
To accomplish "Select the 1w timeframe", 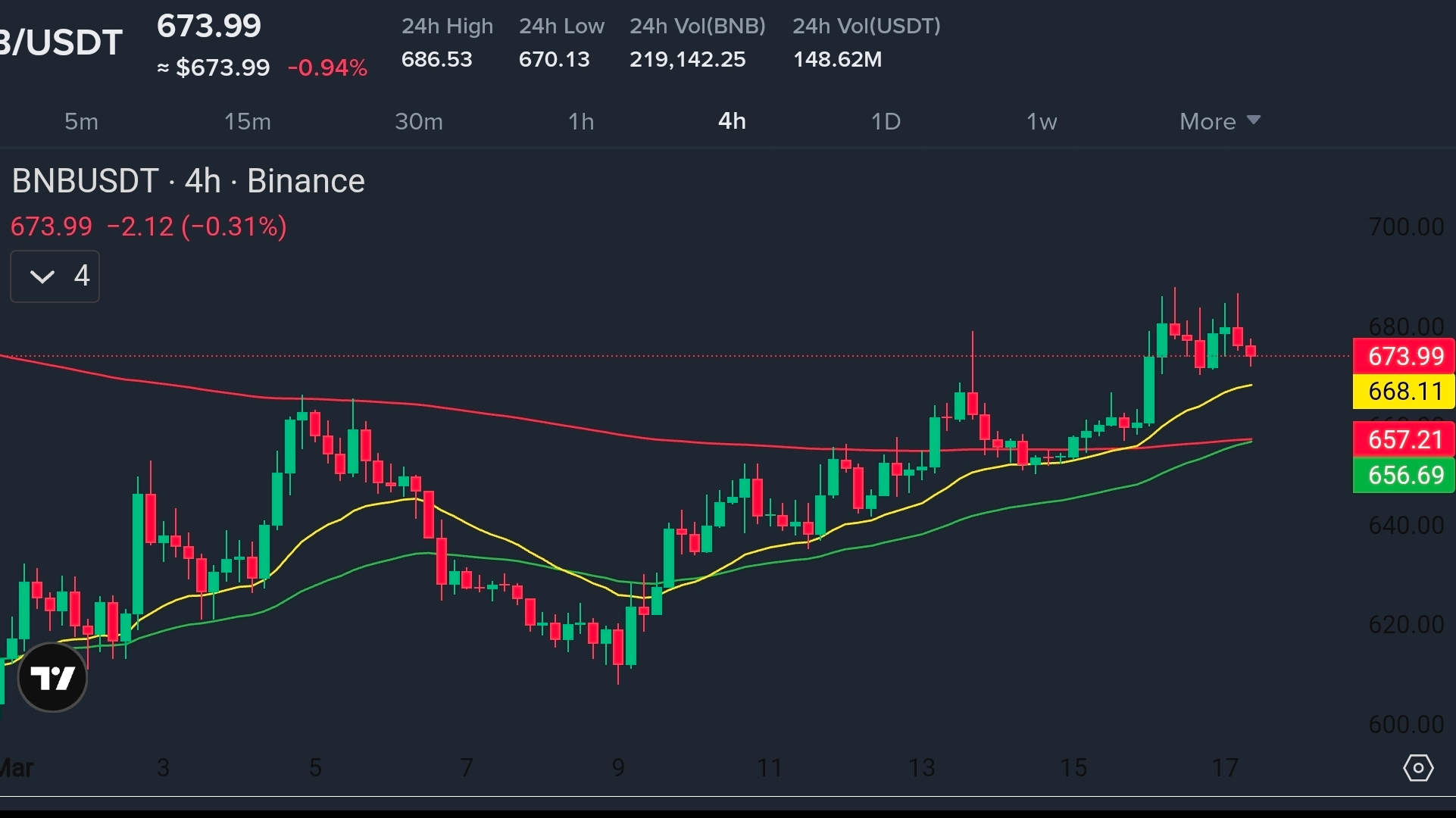I will coord(1041,121).
